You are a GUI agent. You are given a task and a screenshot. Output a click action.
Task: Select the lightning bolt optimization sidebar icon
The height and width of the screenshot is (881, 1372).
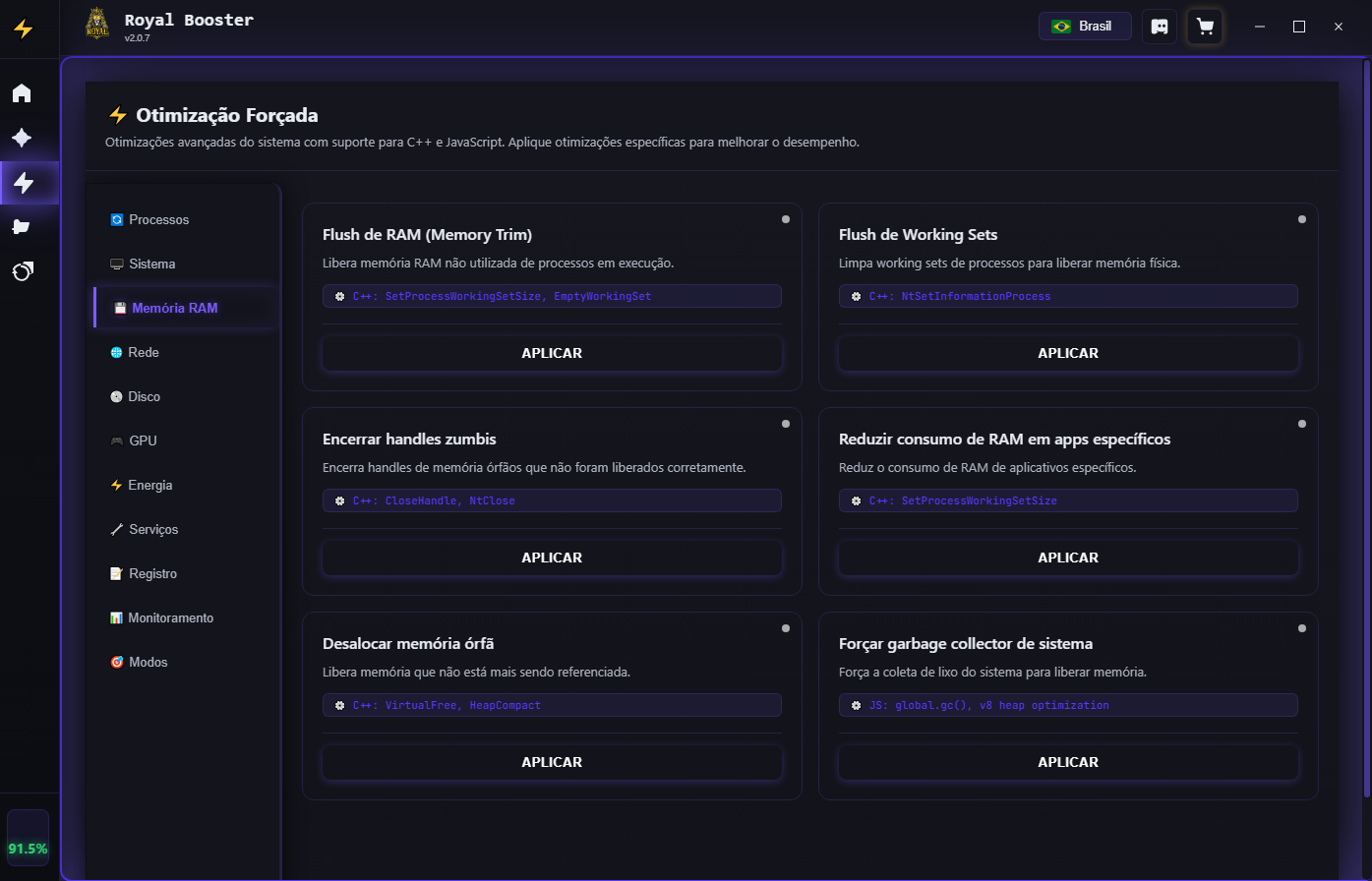(24, 182)
